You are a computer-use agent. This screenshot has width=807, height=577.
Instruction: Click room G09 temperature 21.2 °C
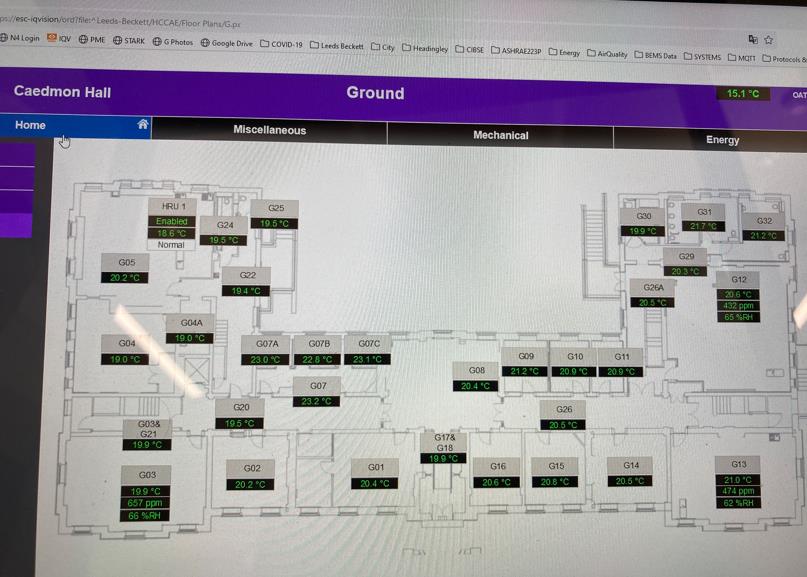[x=524, y=371]
